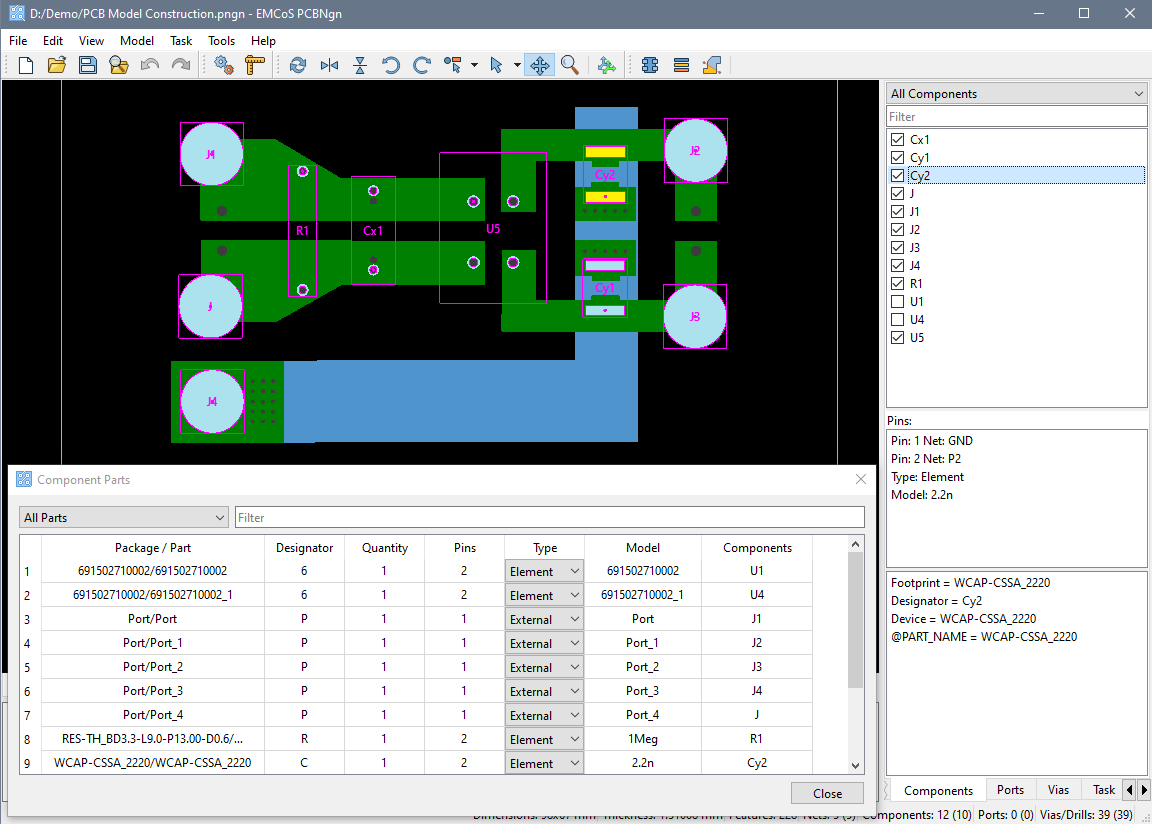This screenshot has width=1152, height=824.
Task: Open the All Parts dropdown
Action: (124, 517)
